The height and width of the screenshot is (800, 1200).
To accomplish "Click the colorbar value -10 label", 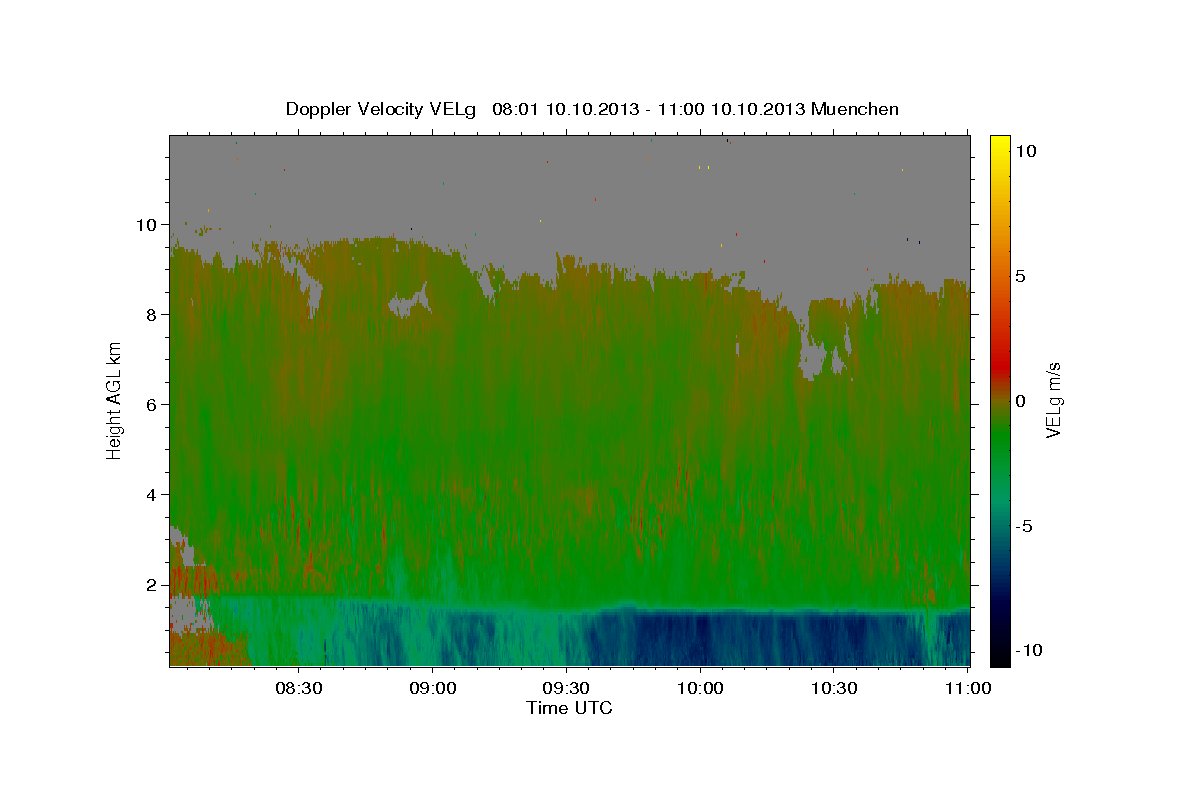I will coord(1029,651).
